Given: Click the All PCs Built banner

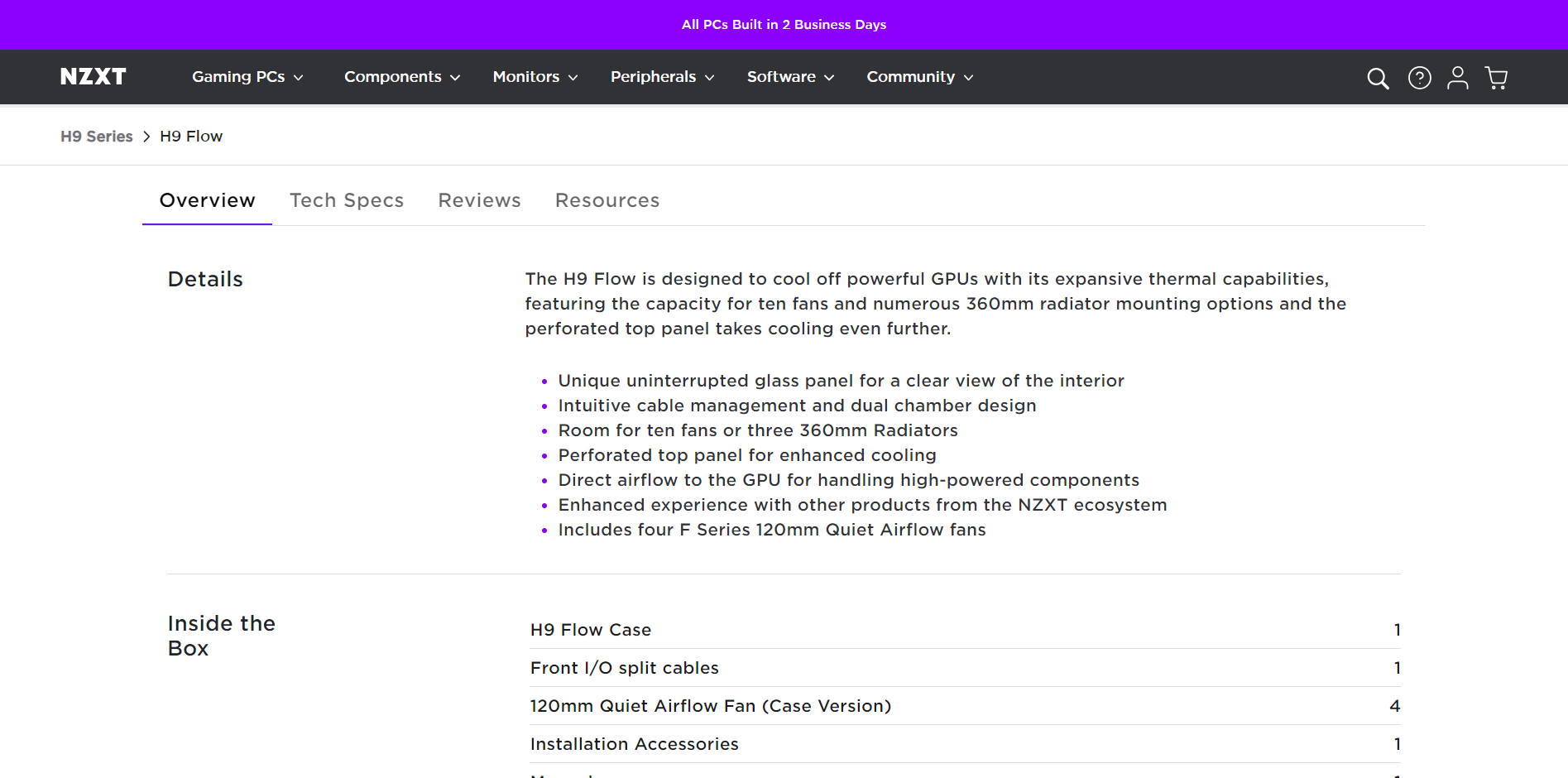Looking at the screenshot, I should 784,25.
